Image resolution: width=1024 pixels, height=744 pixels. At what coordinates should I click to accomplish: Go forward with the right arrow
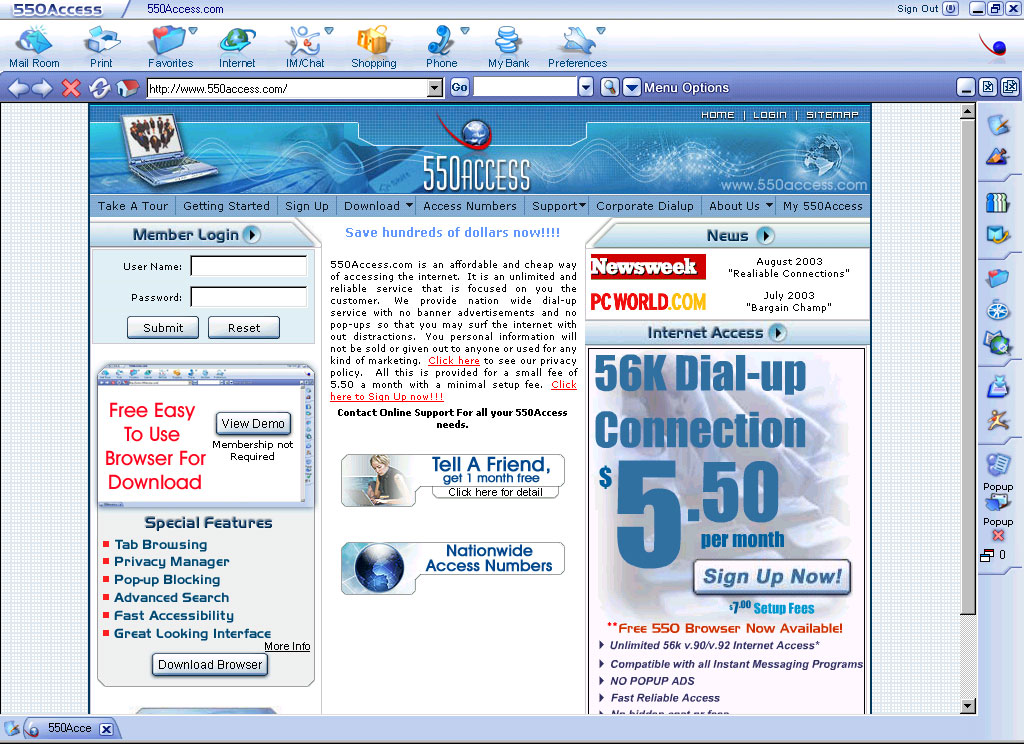click(x=42, y=88)
